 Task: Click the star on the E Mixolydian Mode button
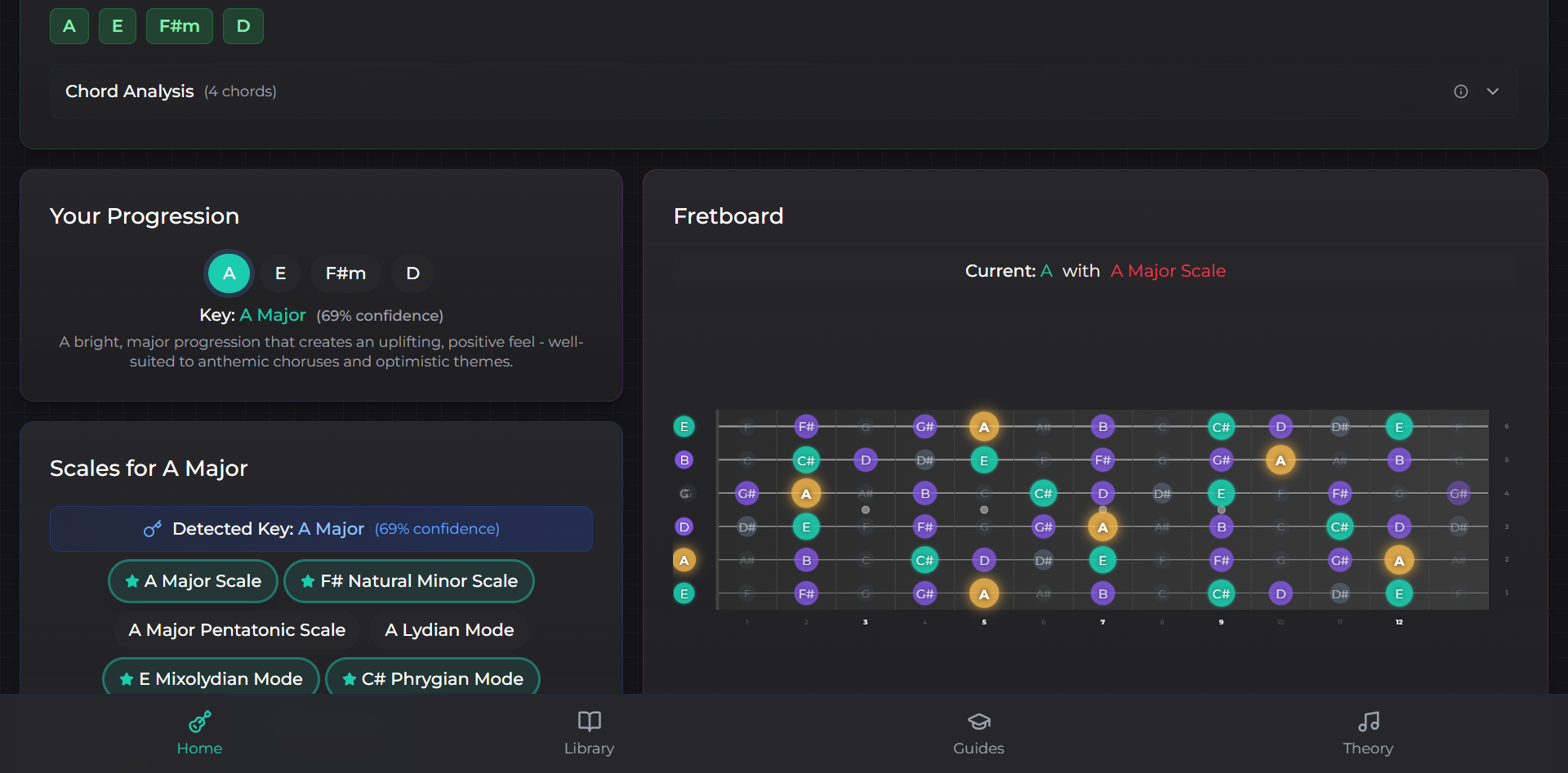pos(126,678)
